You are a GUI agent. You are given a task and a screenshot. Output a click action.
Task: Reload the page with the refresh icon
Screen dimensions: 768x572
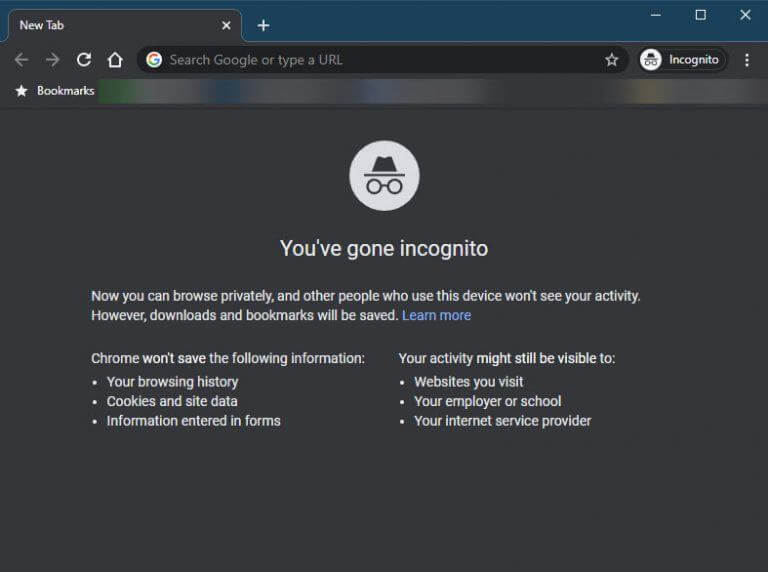pyautogui.click(x=84, y=60)
